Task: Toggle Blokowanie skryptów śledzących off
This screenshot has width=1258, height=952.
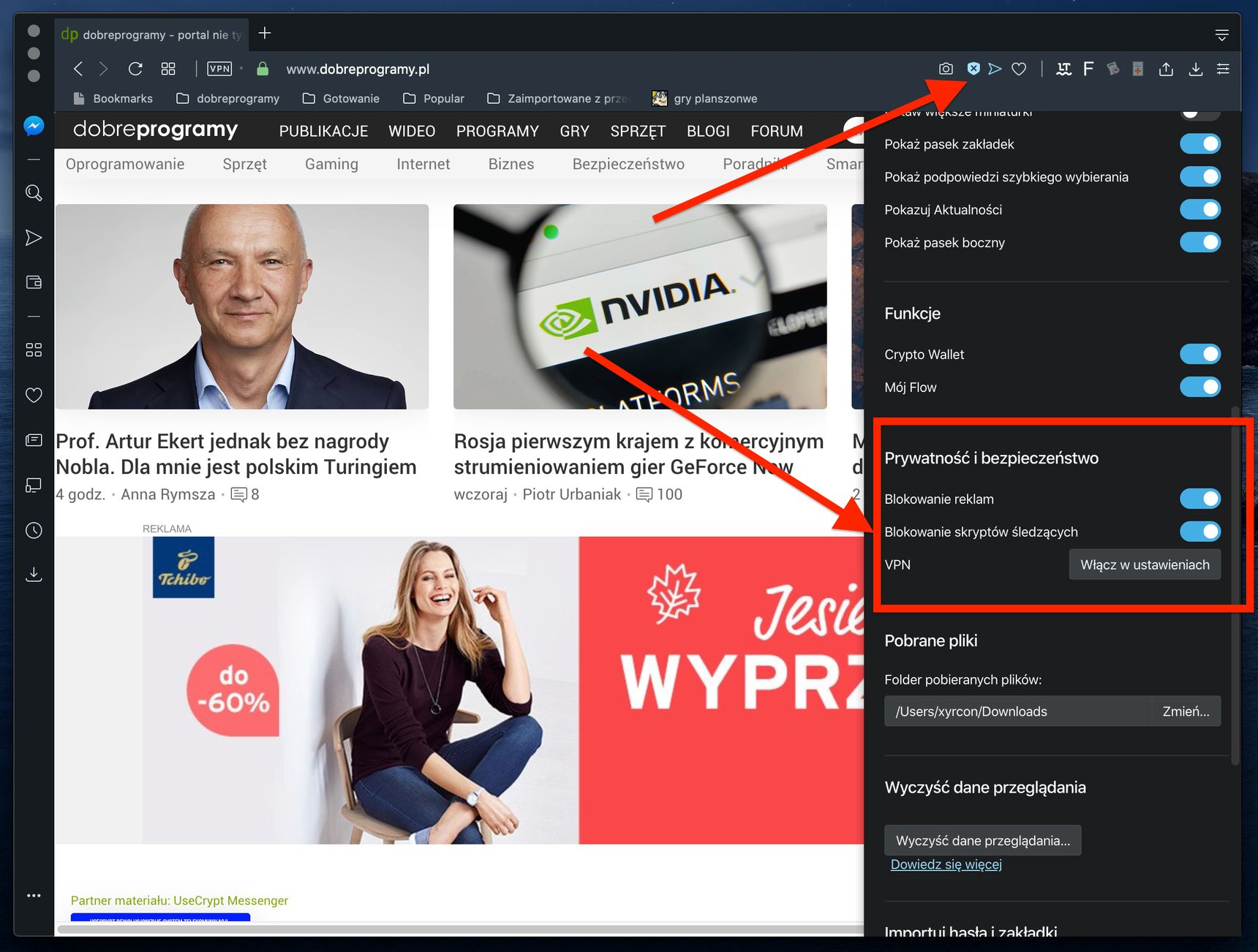Action: 1200,532
